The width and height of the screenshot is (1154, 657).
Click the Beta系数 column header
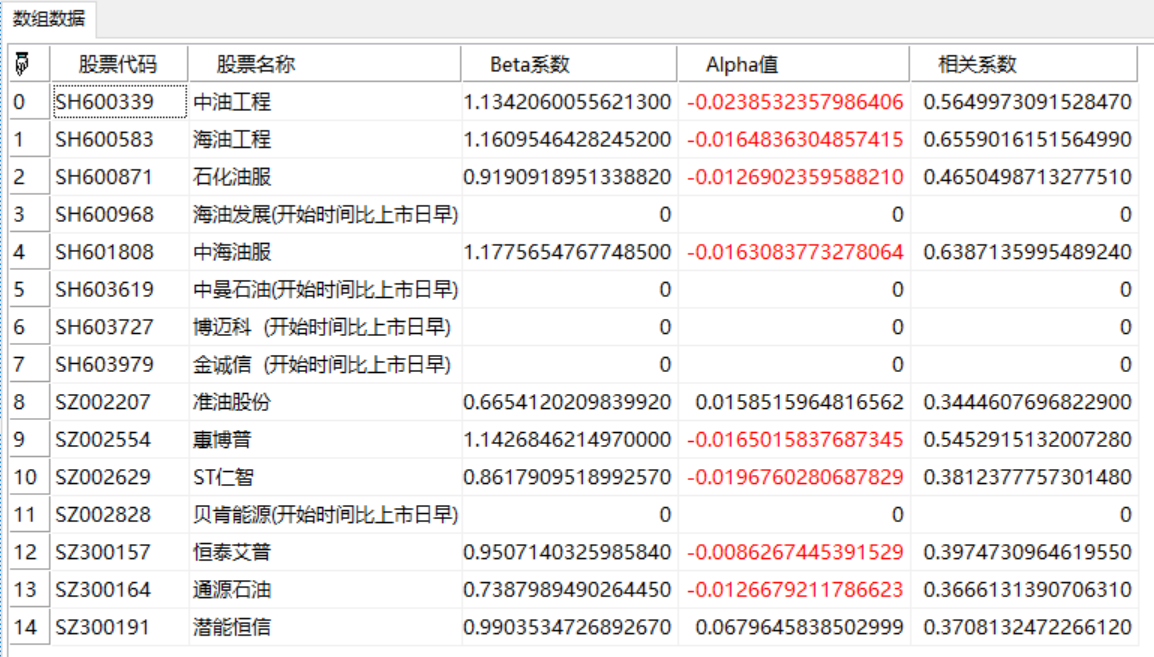[x=530, y=65]
